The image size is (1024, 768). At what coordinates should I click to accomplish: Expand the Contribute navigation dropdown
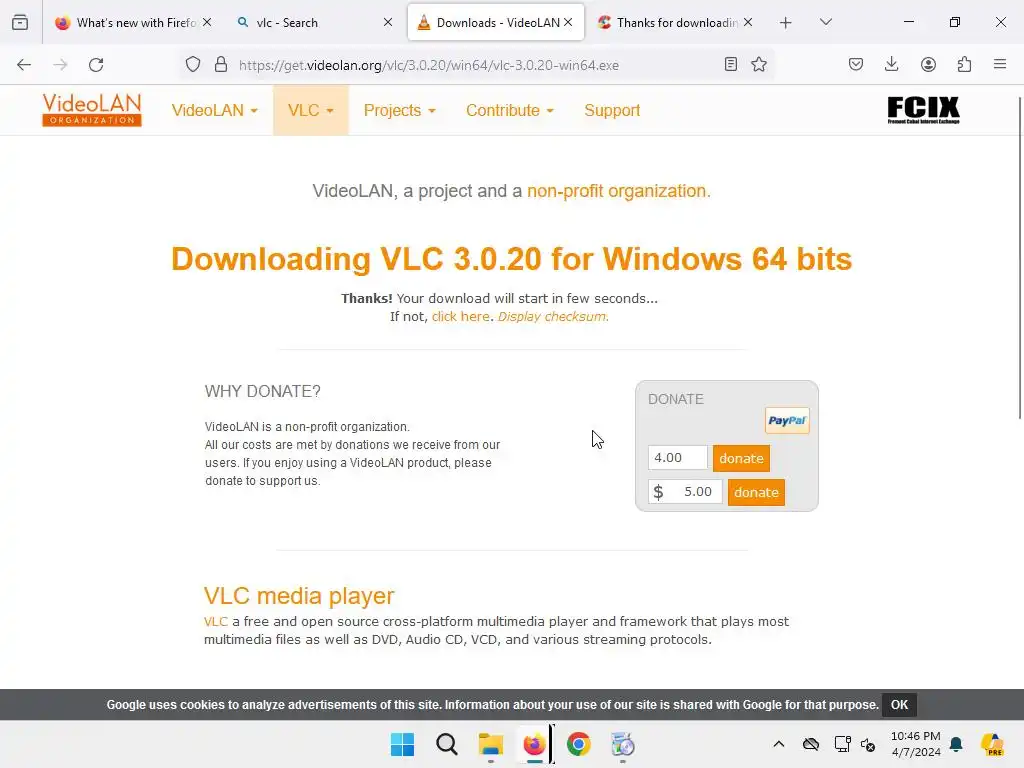pos(510,110)
